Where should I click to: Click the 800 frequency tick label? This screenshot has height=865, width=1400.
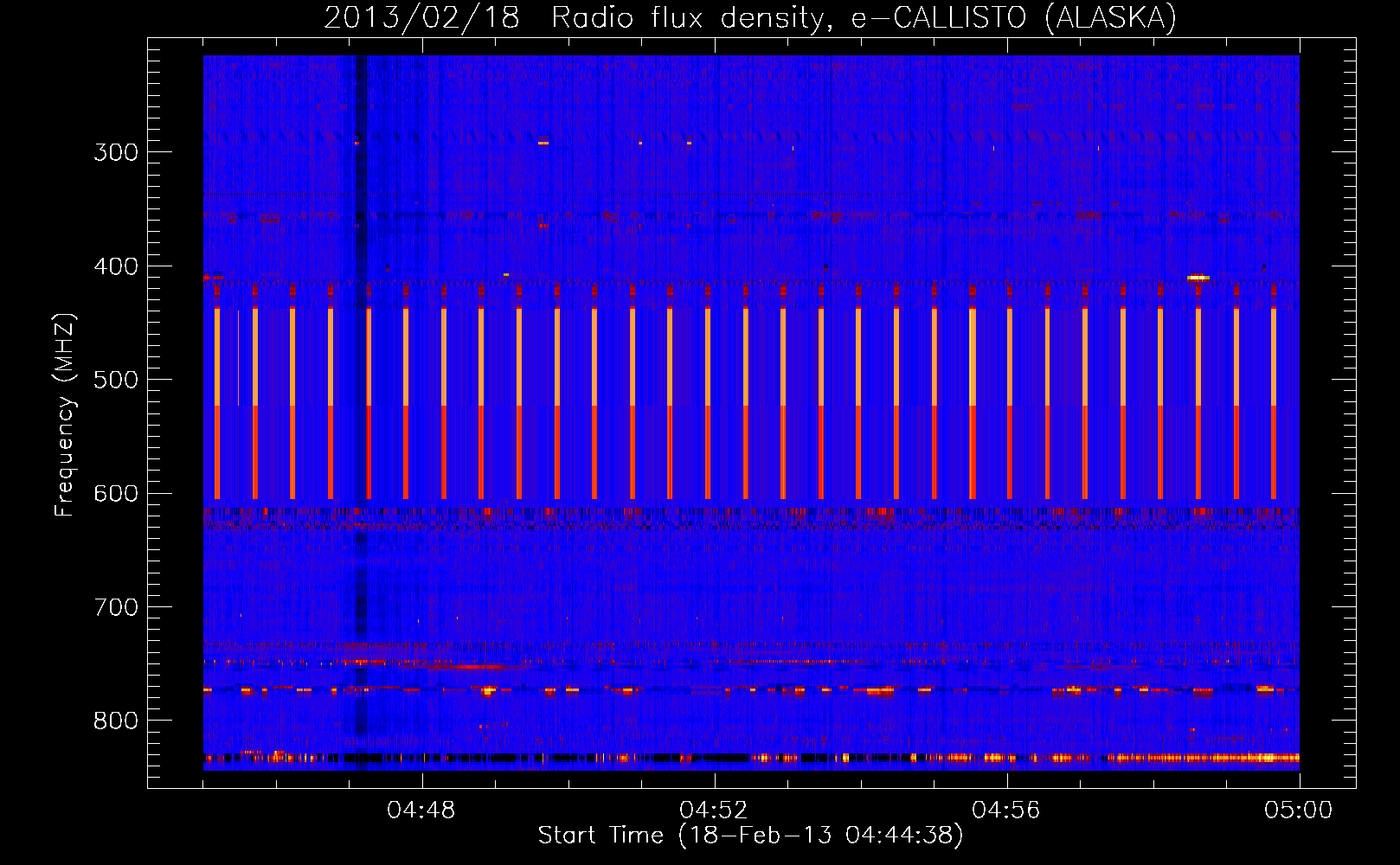(x=116, y=721)
